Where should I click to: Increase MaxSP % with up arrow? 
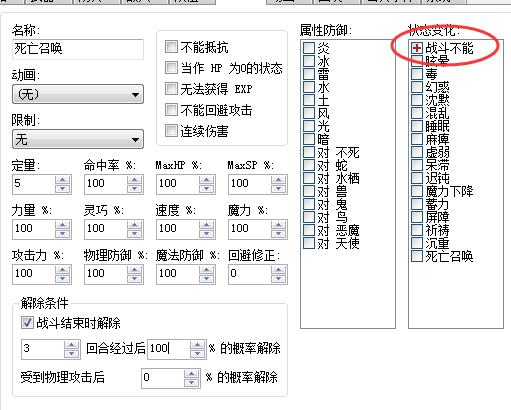pos(279,180)
